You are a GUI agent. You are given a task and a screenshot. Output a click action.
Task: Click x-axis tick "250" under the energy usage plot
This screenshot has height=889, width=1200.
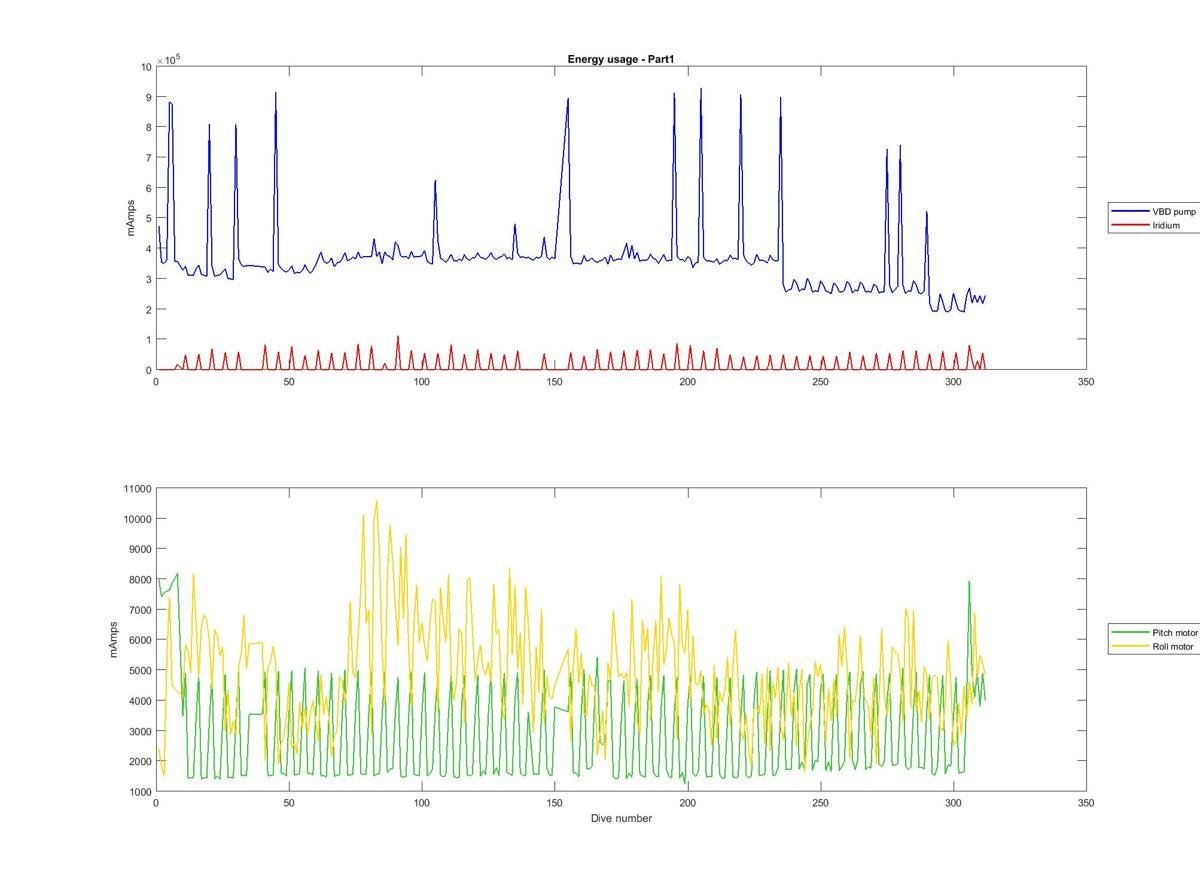(820, 382)
